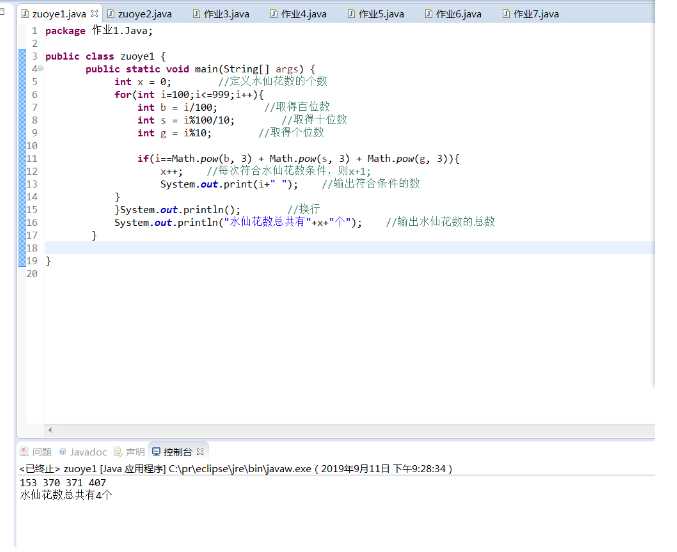
Task: Click line number 20 in the gutter
Action: (32, 273)
